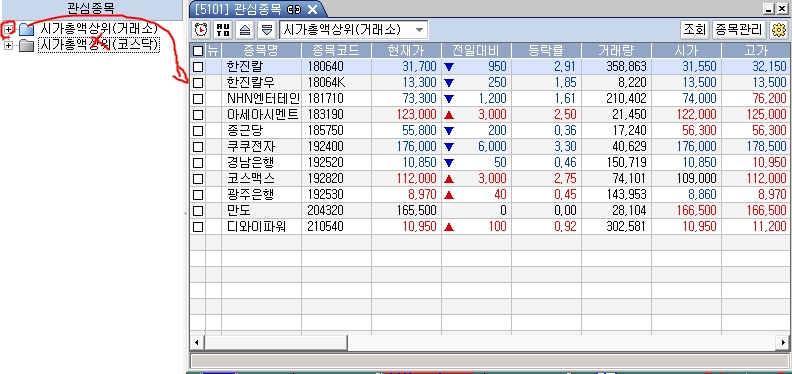
Task: Click the move up arrow icon
Action: tap(245, 30)
